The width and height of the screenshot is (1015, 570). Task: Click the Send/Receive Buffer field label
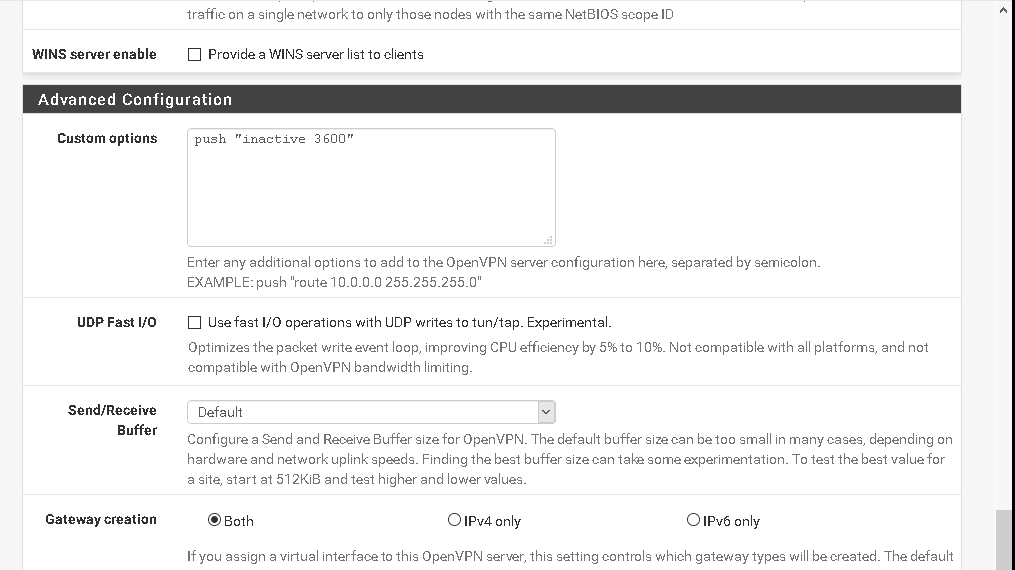(x=112, y=420)
